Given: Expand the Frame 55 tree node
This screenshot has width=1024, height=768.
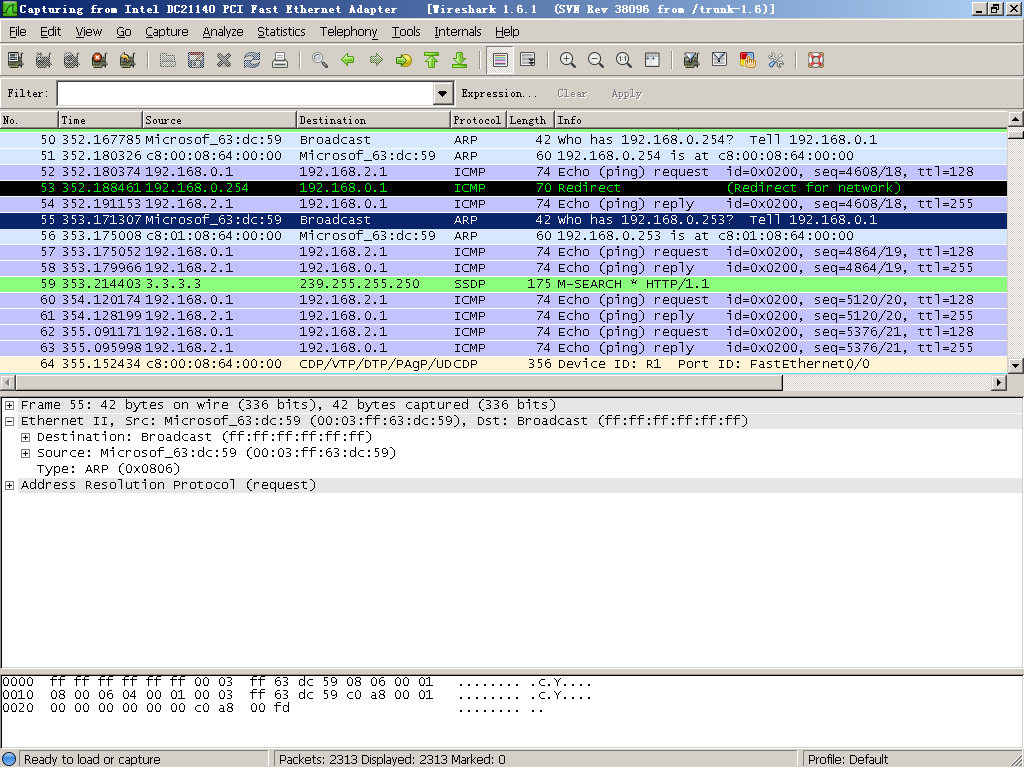Looking at the screenshot, I should (10, 405).
